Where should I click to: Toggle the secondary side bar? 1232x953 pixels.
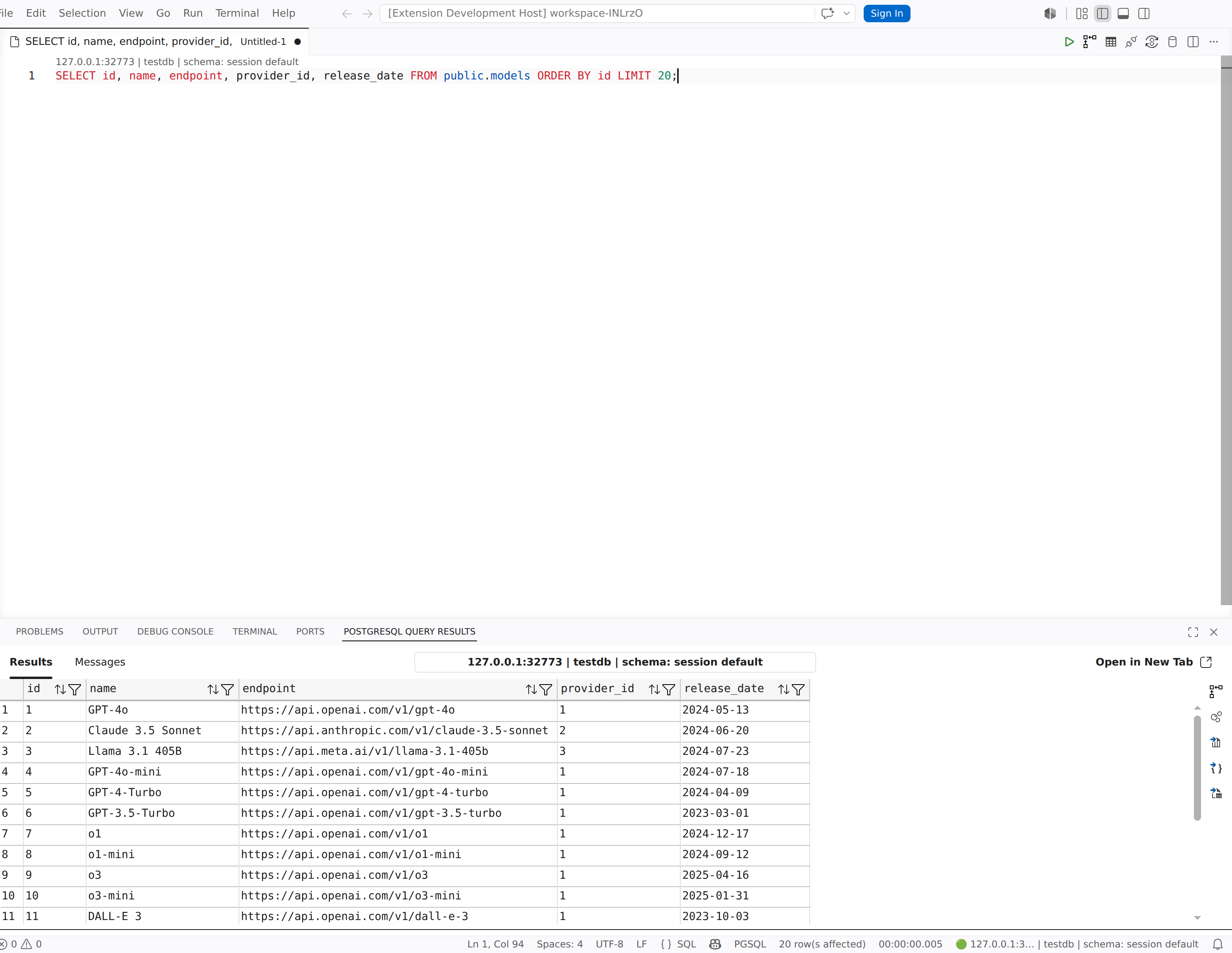1144,14
